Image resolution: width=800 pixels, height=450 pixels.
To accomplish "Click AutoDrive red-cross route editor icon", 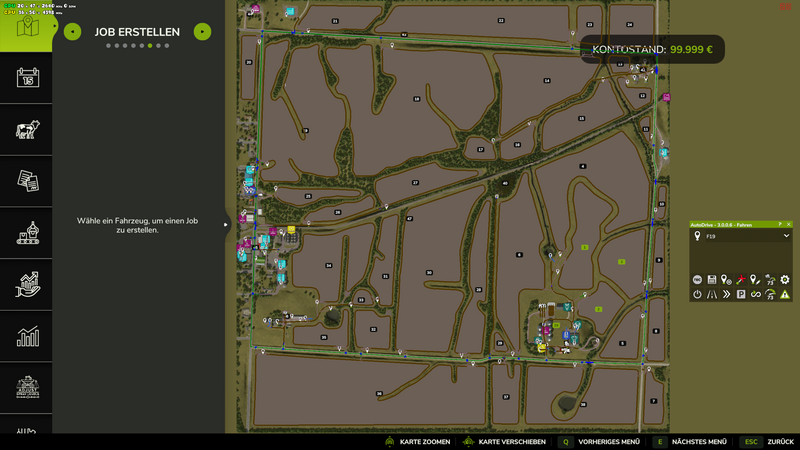I will pyautogui.click(x=741, y=280).
